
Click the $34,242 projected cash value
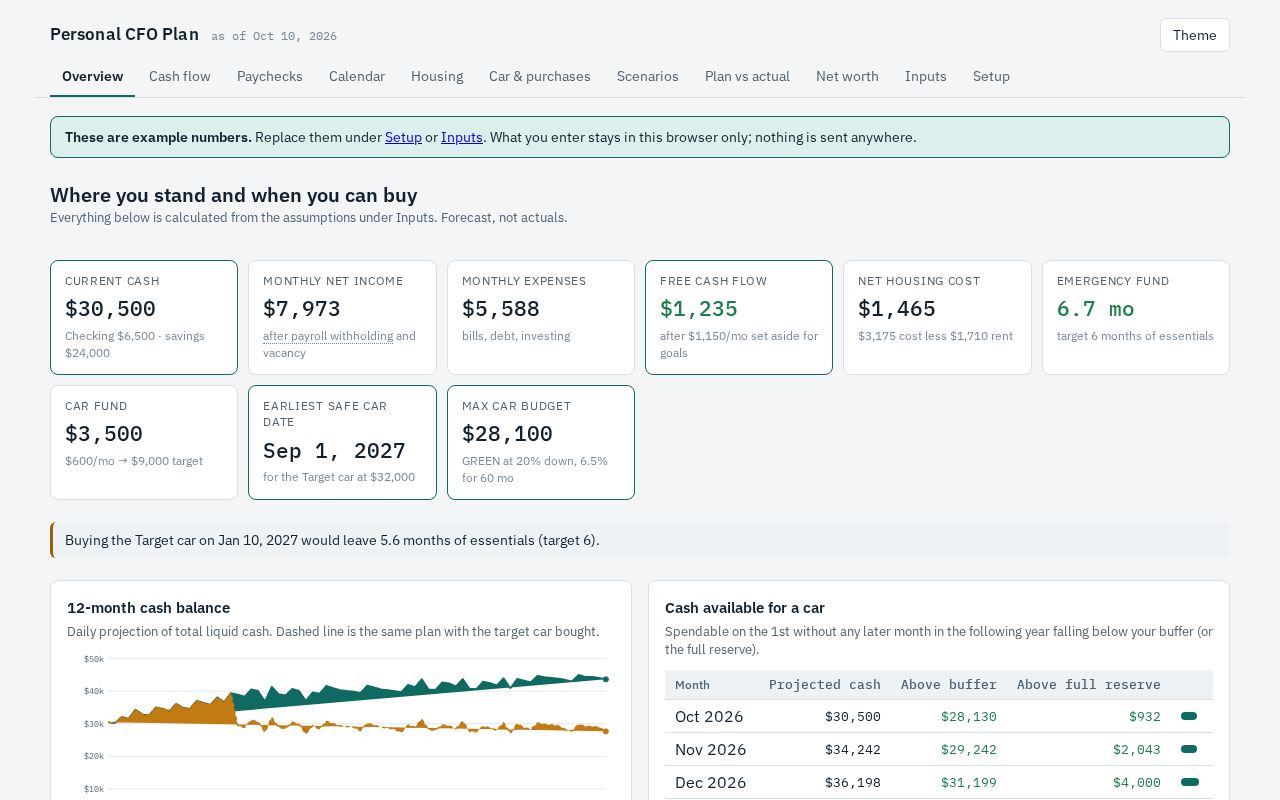[853, 749]
